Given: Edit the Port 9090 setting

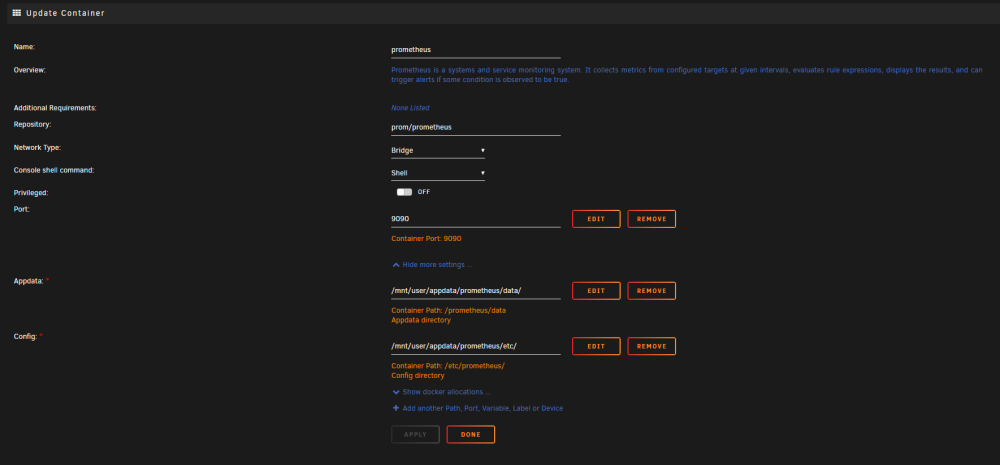Looking at the screenshot, I should pos(596,219).
